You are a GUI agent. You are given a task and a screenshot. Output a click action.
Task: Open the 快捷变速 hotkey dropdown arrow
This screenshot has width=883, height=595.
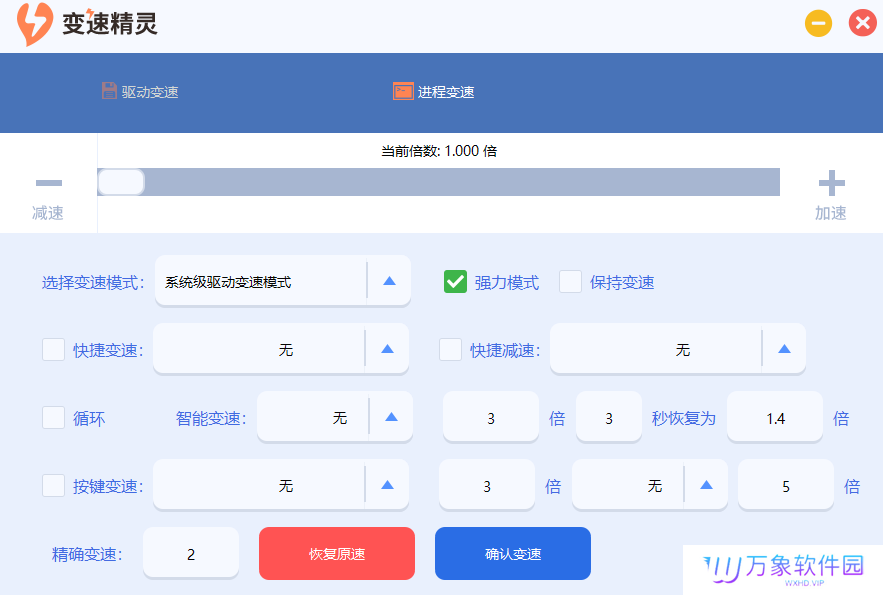click(387, 349)
